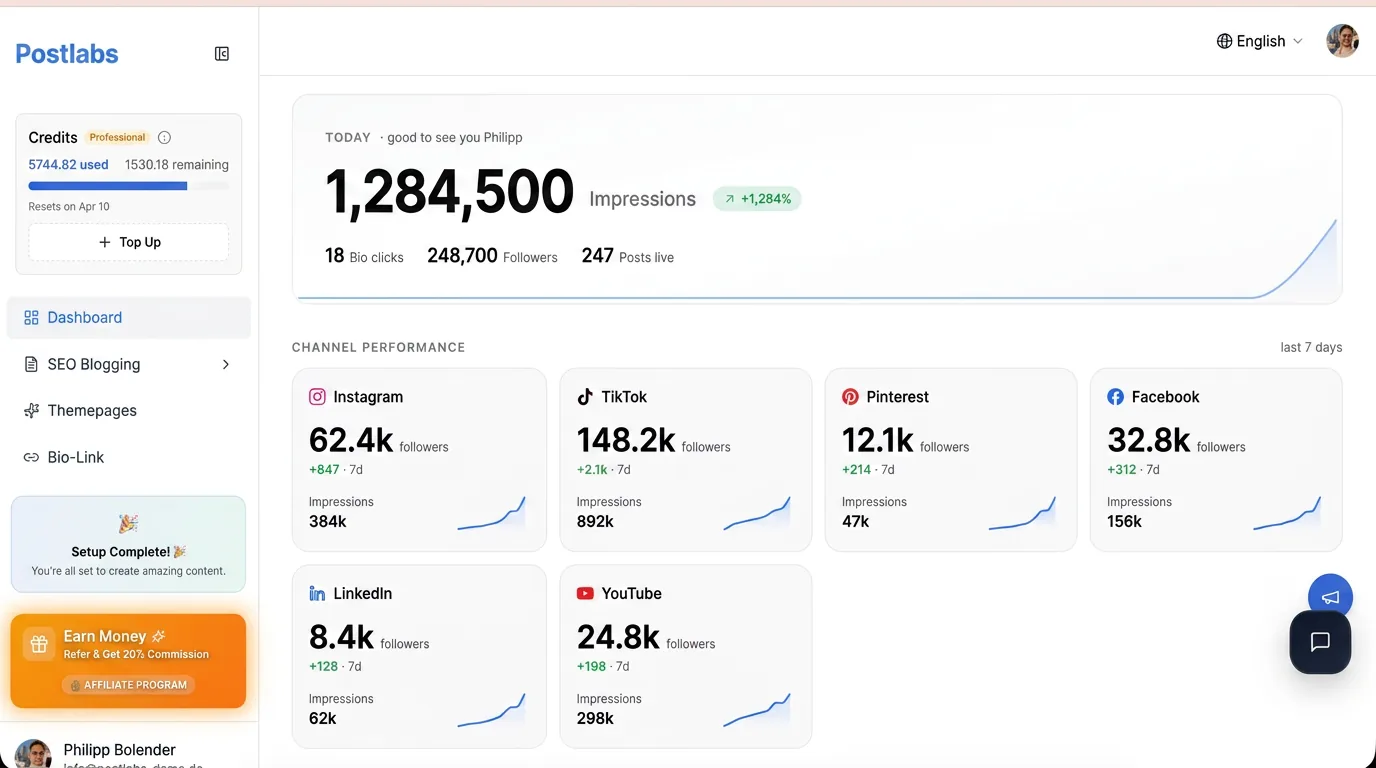This screenshot has height=768, width=1376.
Task: Click the 1,284,500 impressions total
Action: tap(449, 192)
